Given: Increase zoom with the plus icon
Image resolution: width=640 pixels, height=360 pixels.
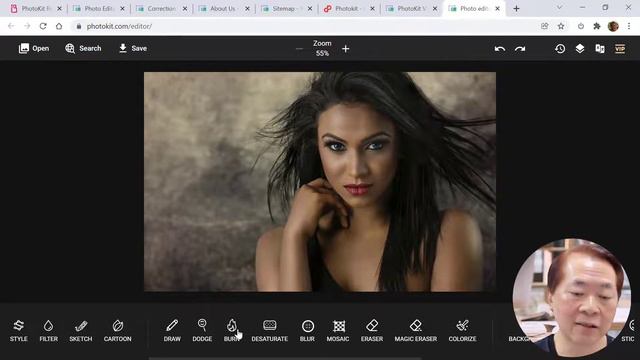Looking at the screenshot, I should point(345,49).
